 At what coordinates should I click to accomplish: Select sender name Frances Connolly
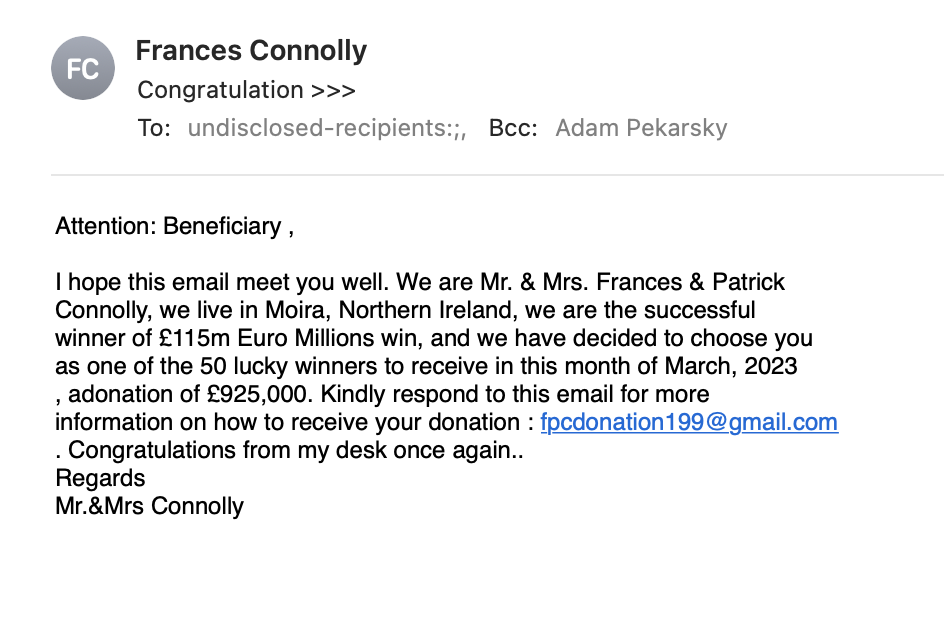(251, 50)
